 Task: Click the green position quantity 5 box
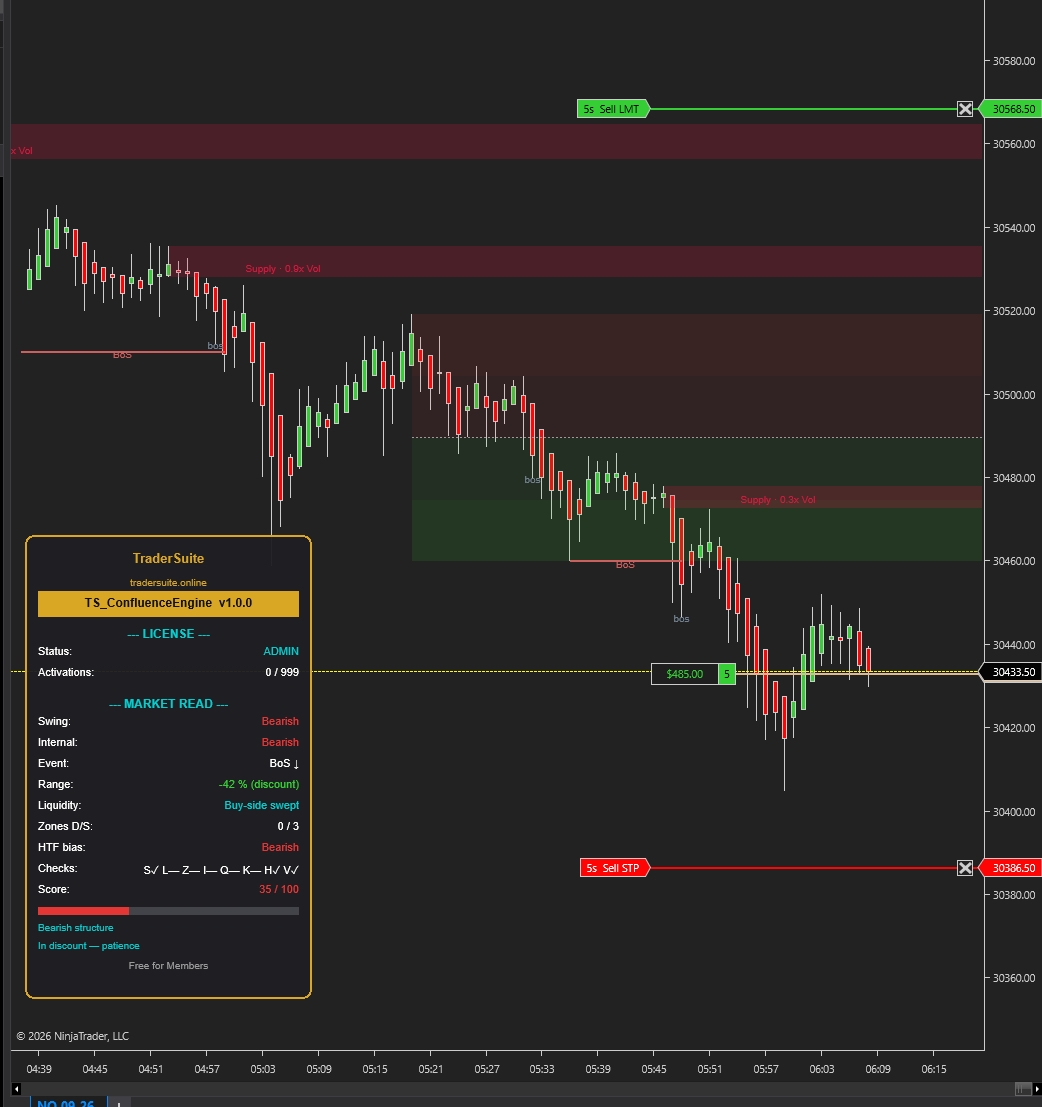[x=726, y=674]
